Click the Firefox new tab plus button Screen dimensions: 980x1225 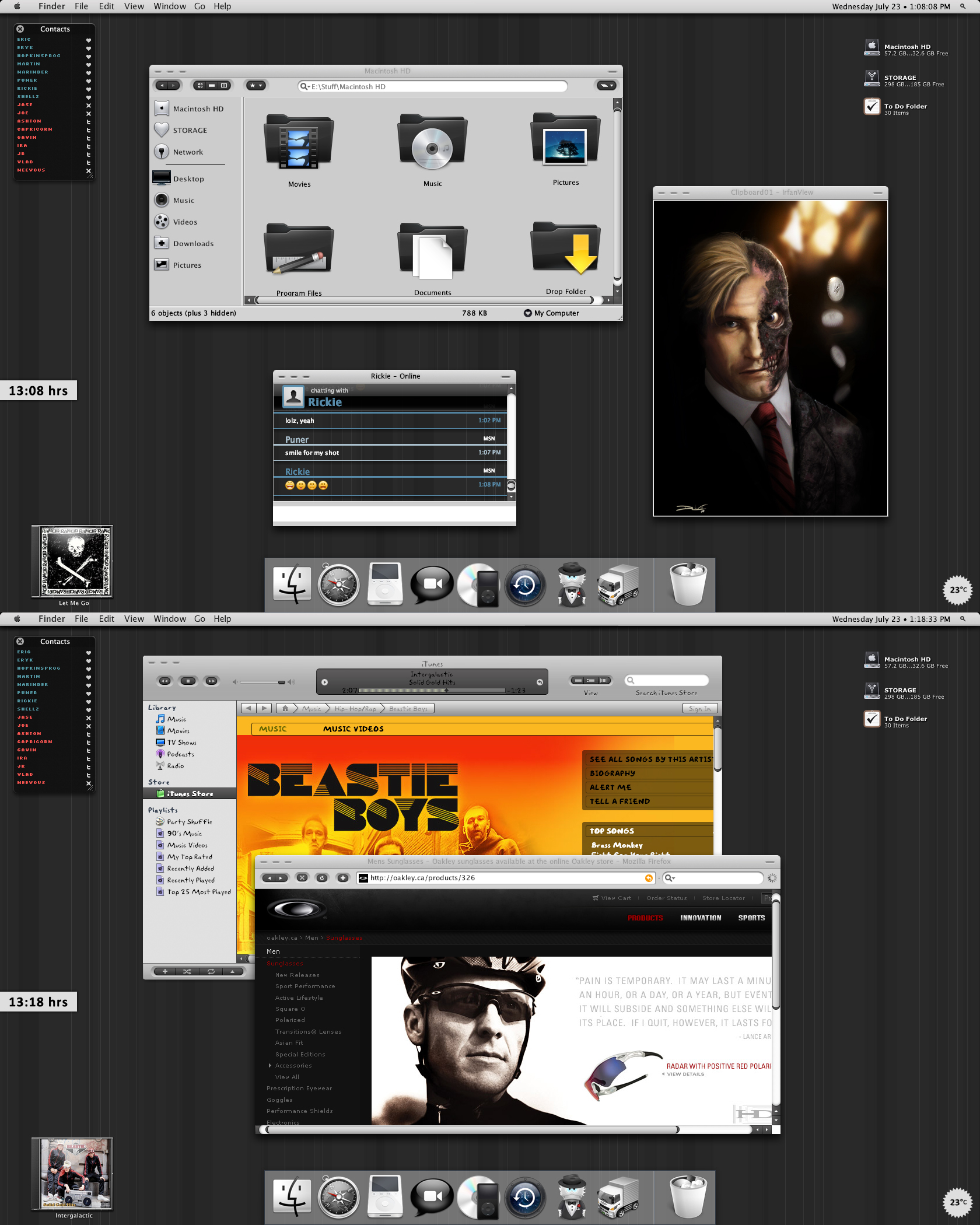click(x=343, y=878)
